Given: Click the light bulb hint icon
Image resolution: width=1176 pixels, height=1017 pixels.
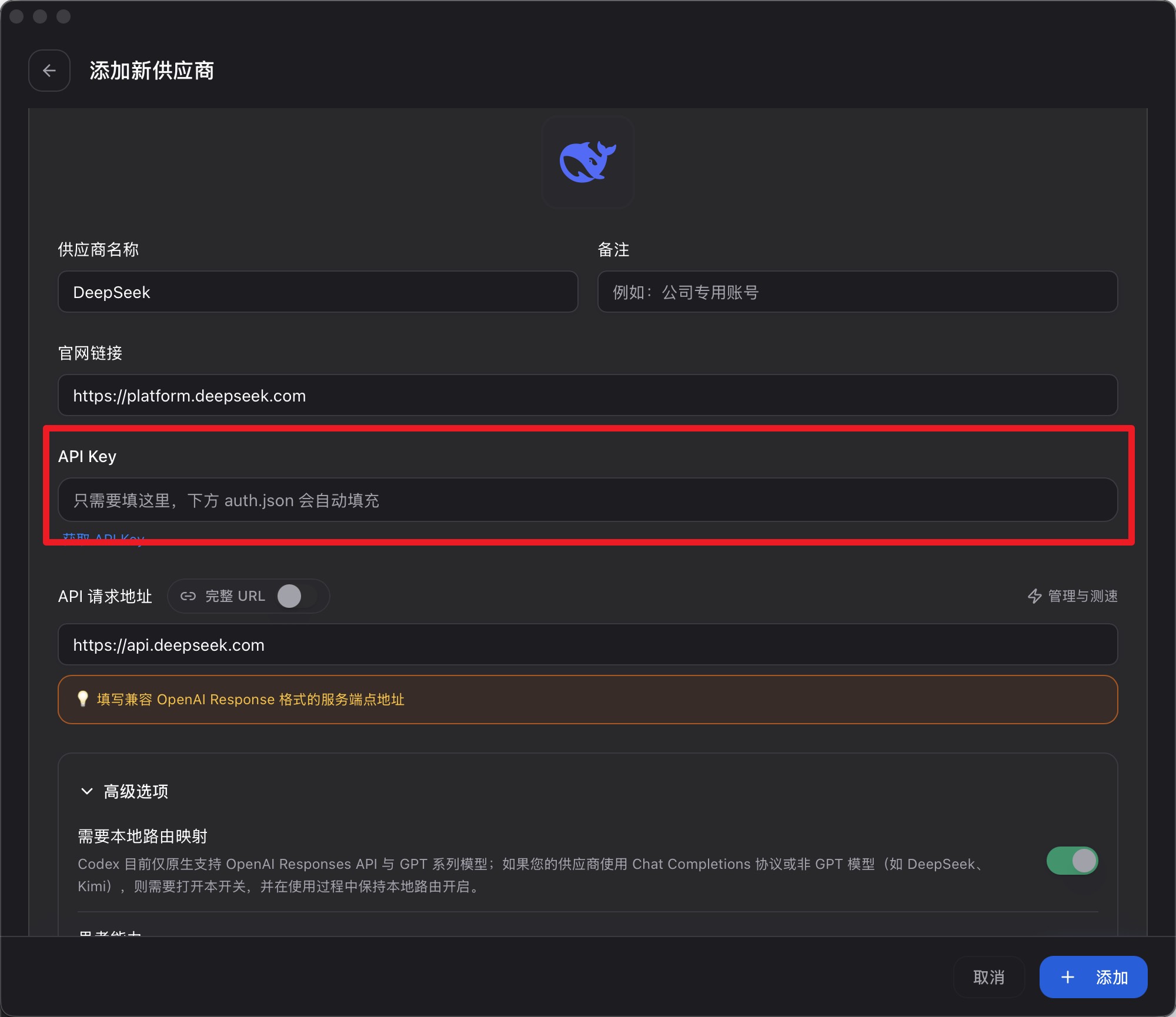Looking at the screenshot, I should tap(83, 699).
